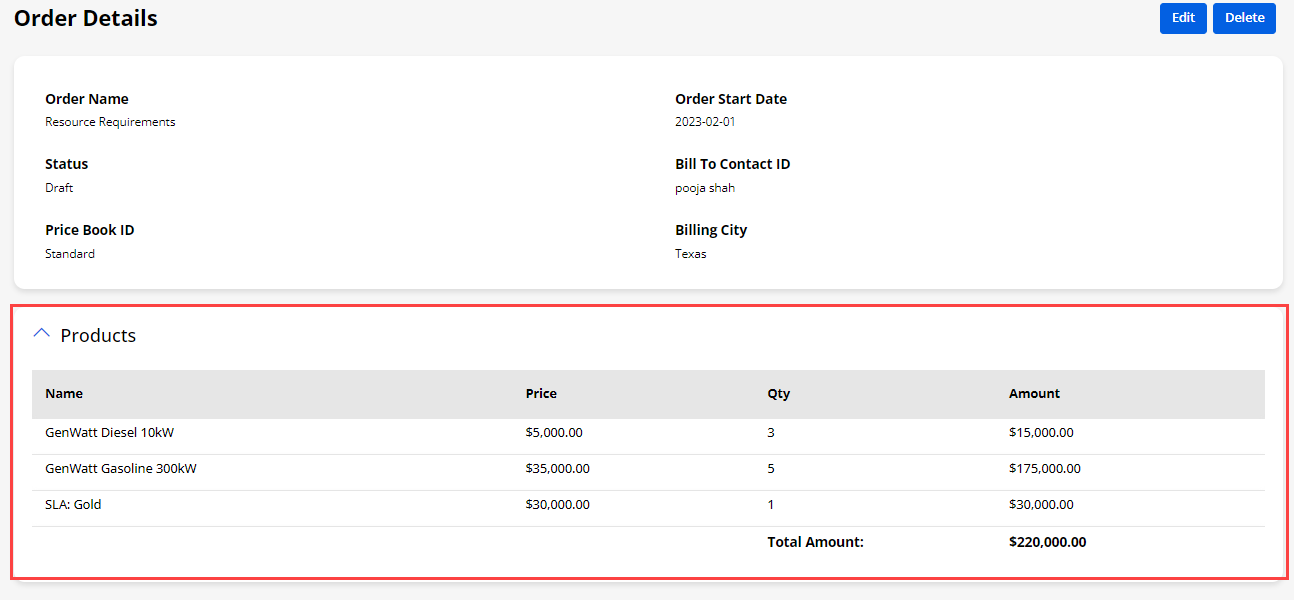1294x600 pixels.
Task: Click the $5,000.00 price cell
Action: tap(554, 433)
